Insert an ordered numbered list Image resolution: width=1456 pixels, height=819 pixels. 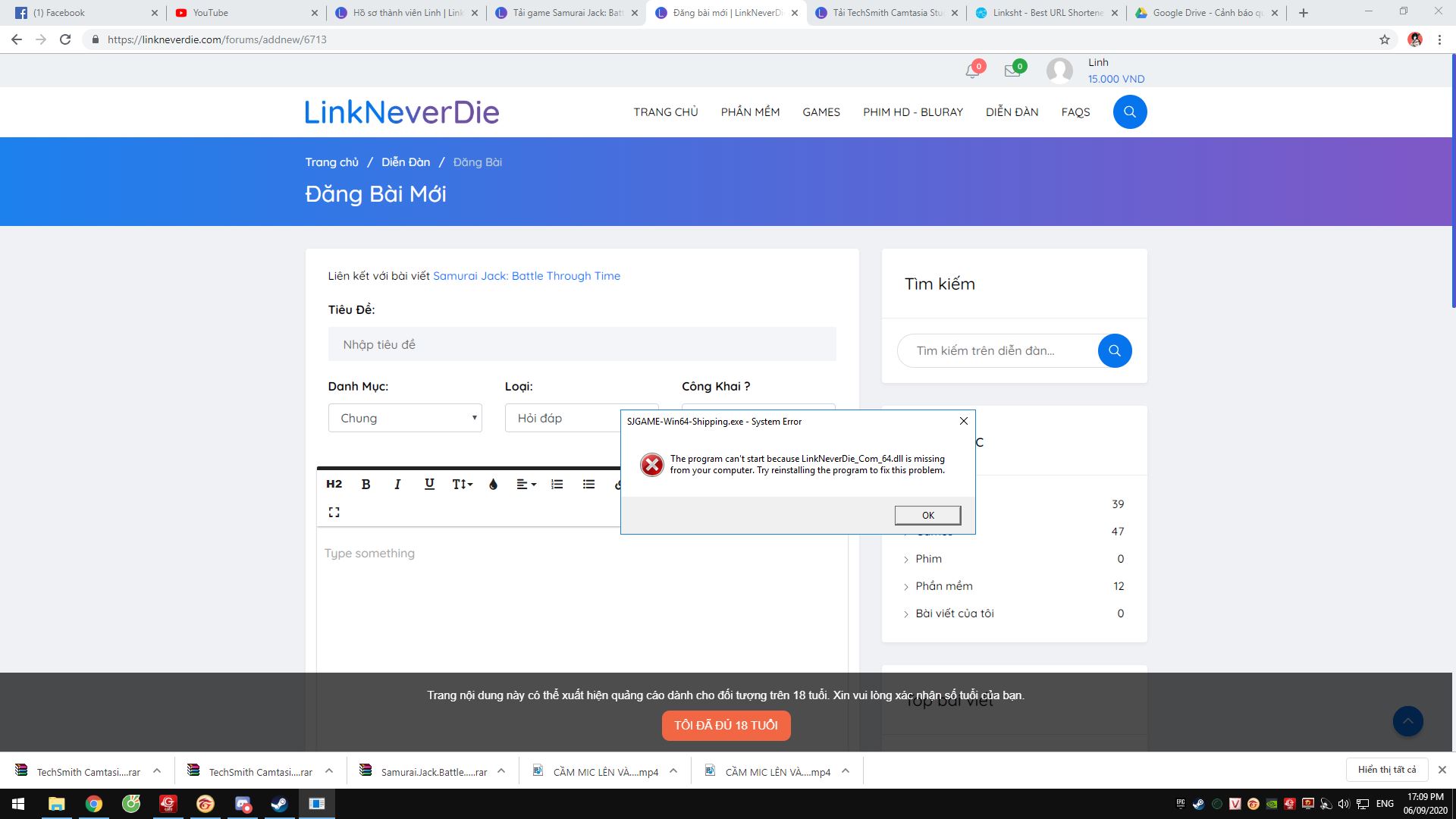click(557, 485)
